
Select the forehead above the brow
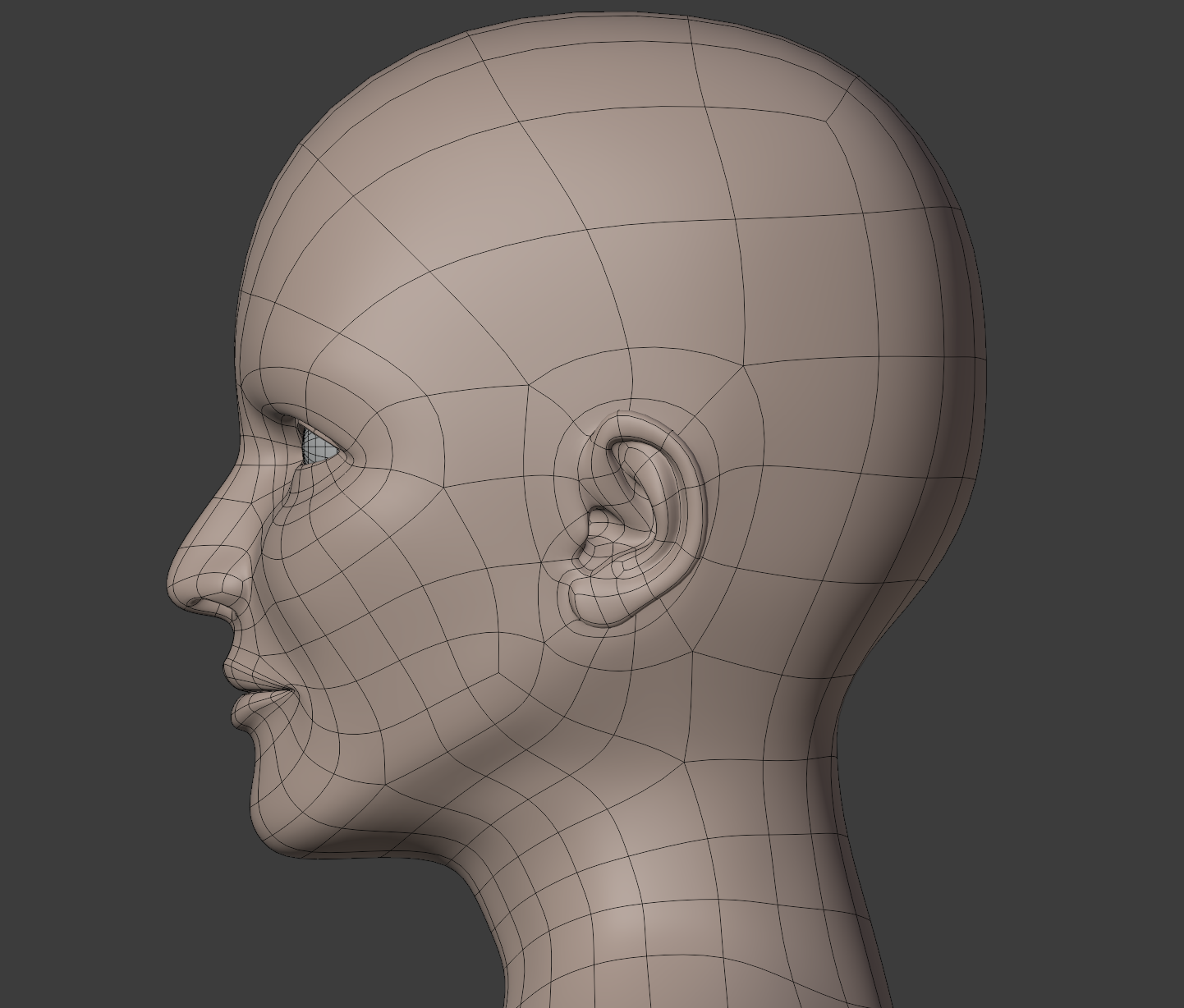point(328,287)
